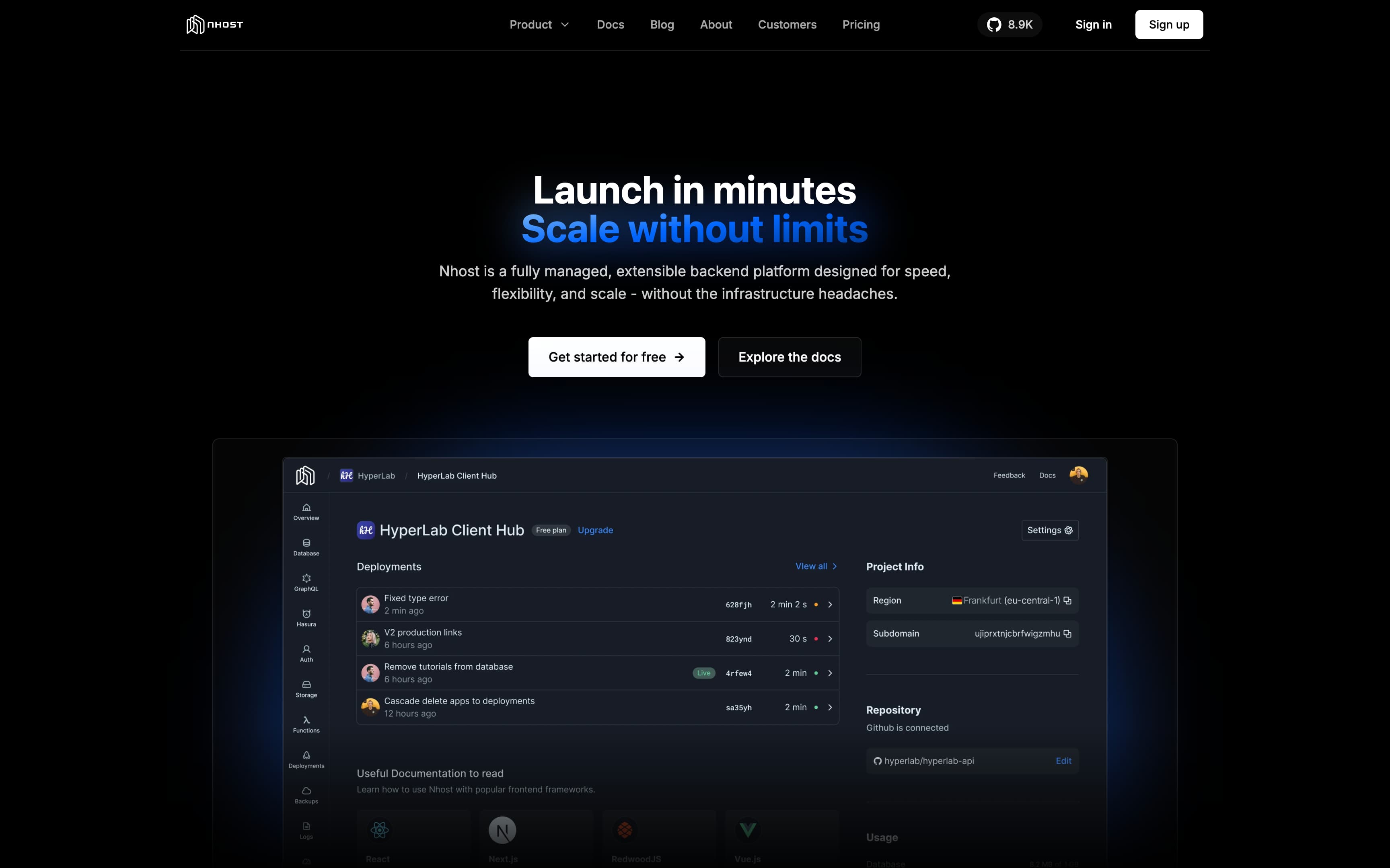This screenshot has height=868, width=1390.
Task: Expand the Product dropdown menu
Action: click(x=539, y=25)
